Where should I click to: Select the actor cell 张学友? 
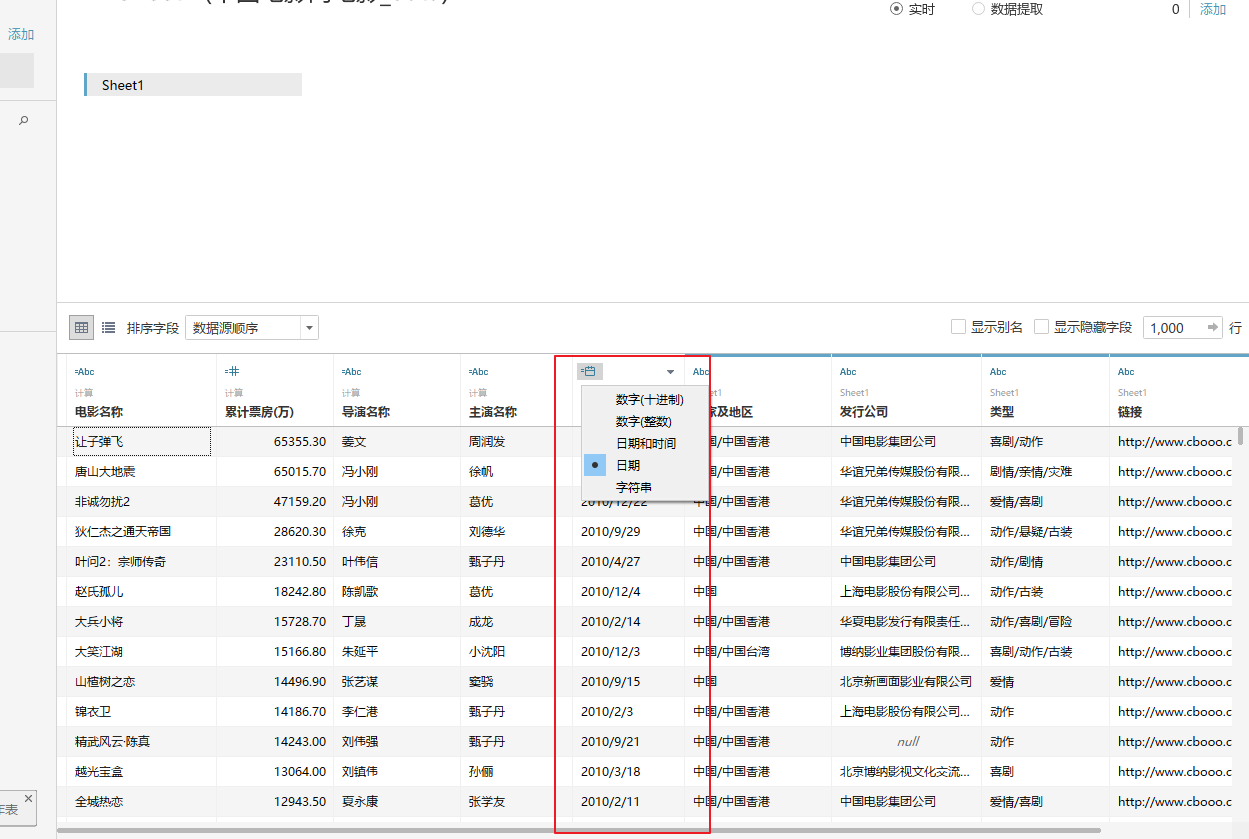click(x=516, y=801)
